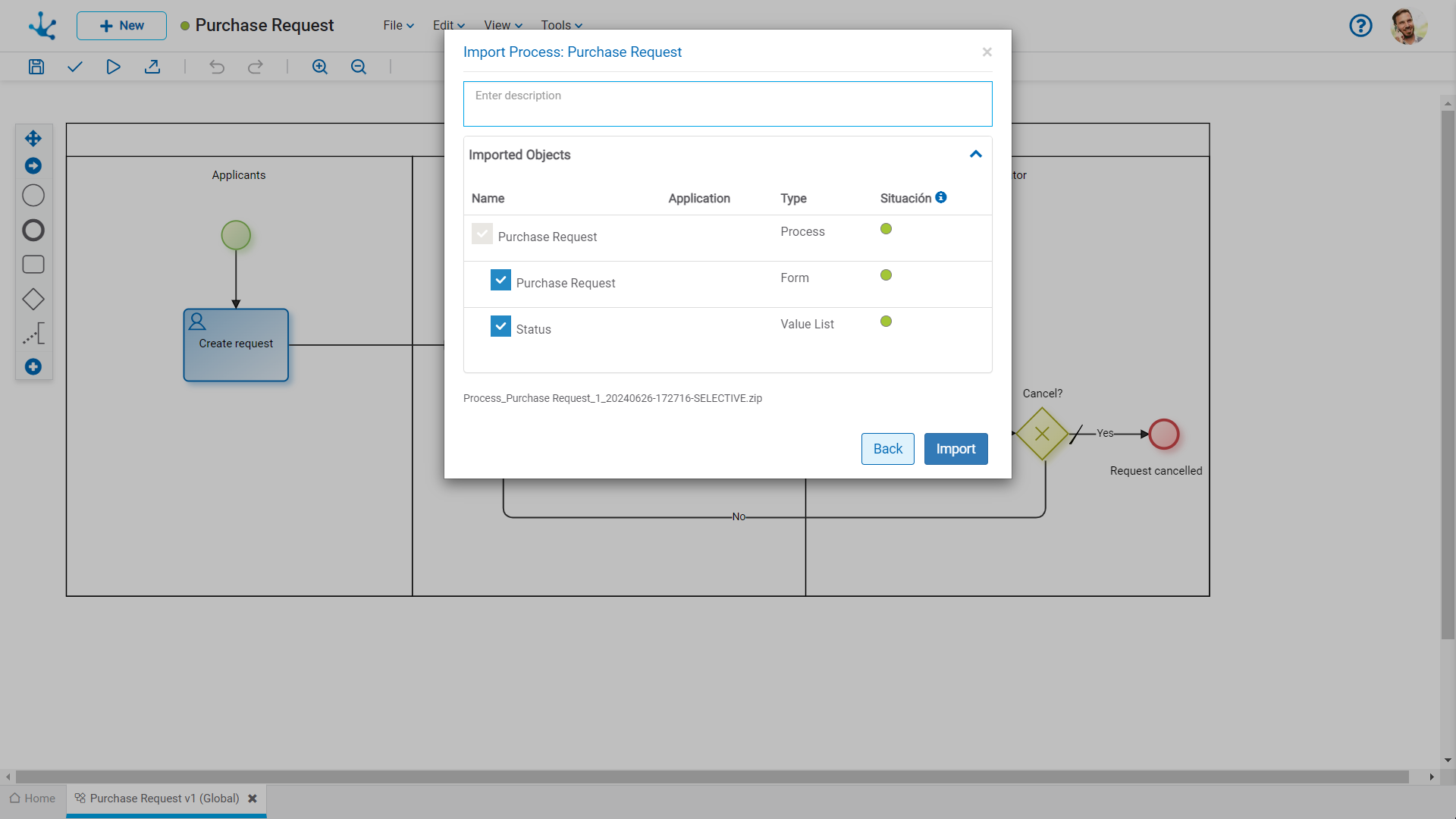Select the diamond gateway shape tool
The image size is (1456, 819).
tap(33, 300)
